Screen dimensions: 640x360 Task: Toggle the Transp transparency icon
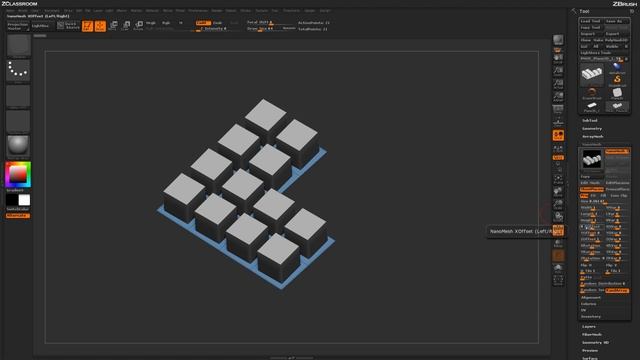(x=558, y=243)
